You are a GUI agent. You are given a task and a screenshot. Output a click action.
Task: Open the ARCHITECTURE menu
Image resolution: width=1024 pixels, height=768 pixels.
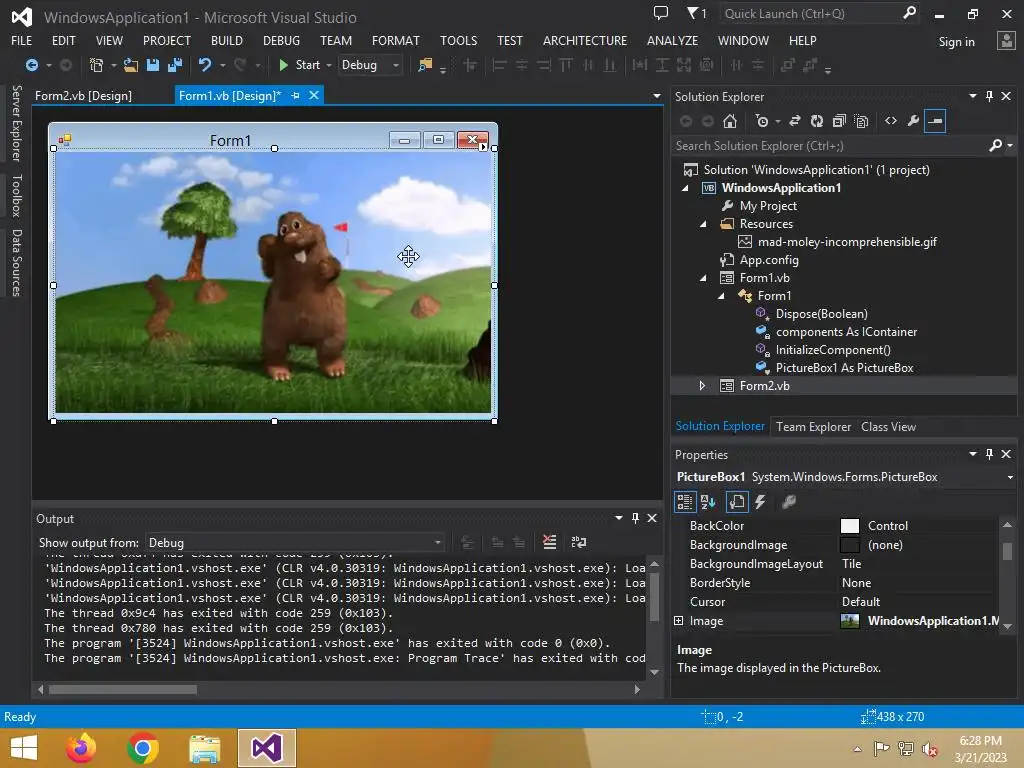(584, 40)
